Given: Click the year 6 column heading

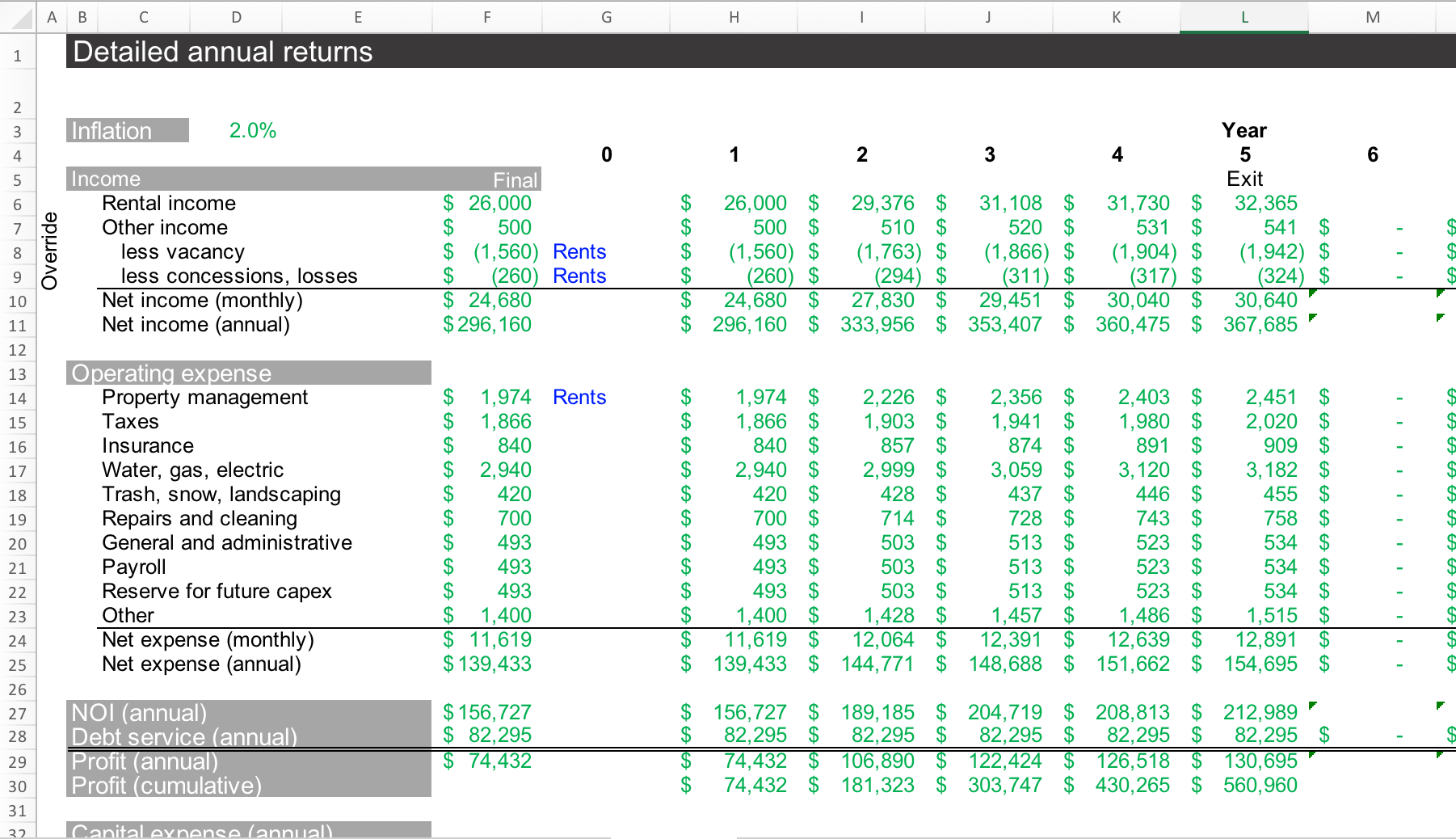Looking at the screenshot, I should point(1372,154).
